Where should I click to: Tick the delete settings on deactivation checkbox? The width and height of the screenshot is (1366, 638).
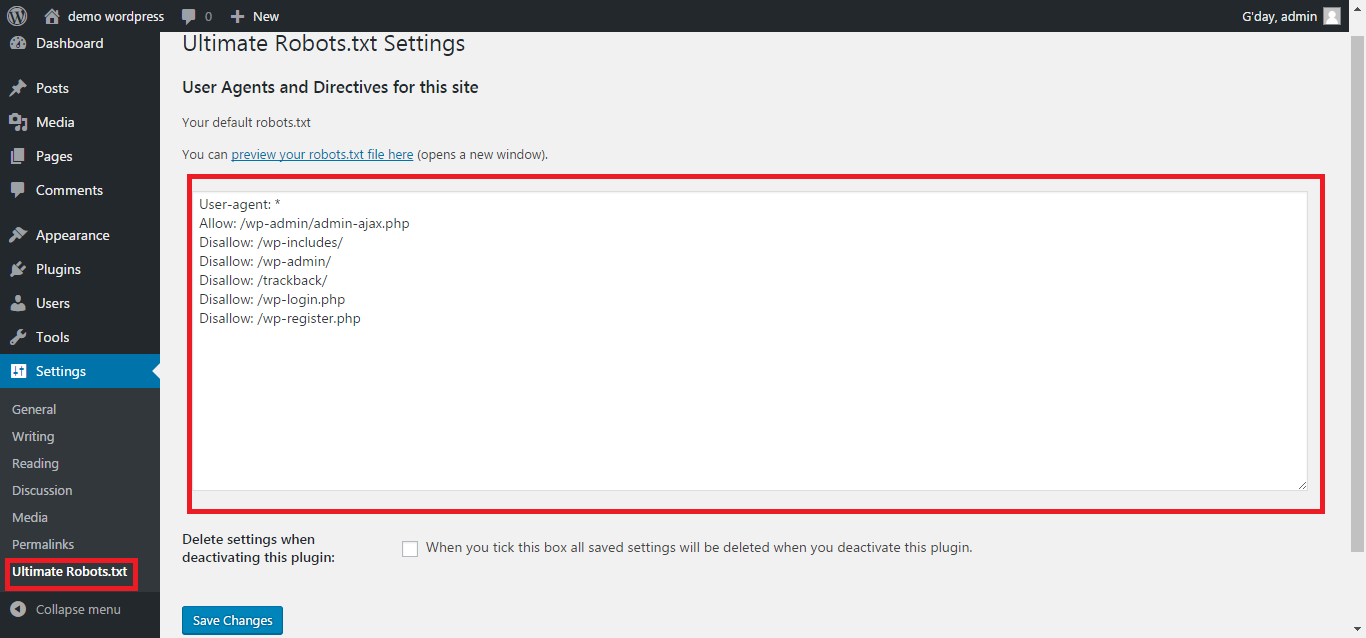pos(410,549)
